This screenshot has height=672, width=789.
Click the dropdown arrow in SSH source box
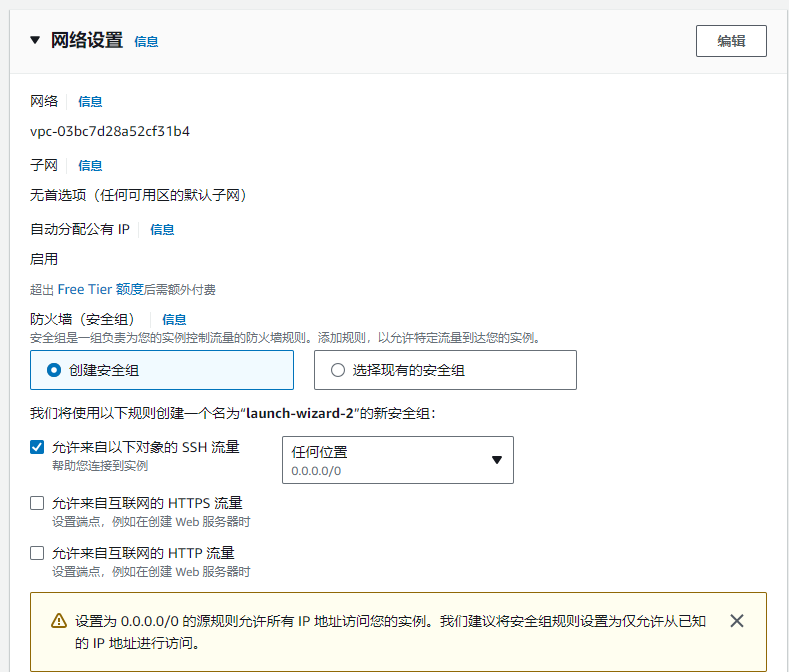point(497,460)
